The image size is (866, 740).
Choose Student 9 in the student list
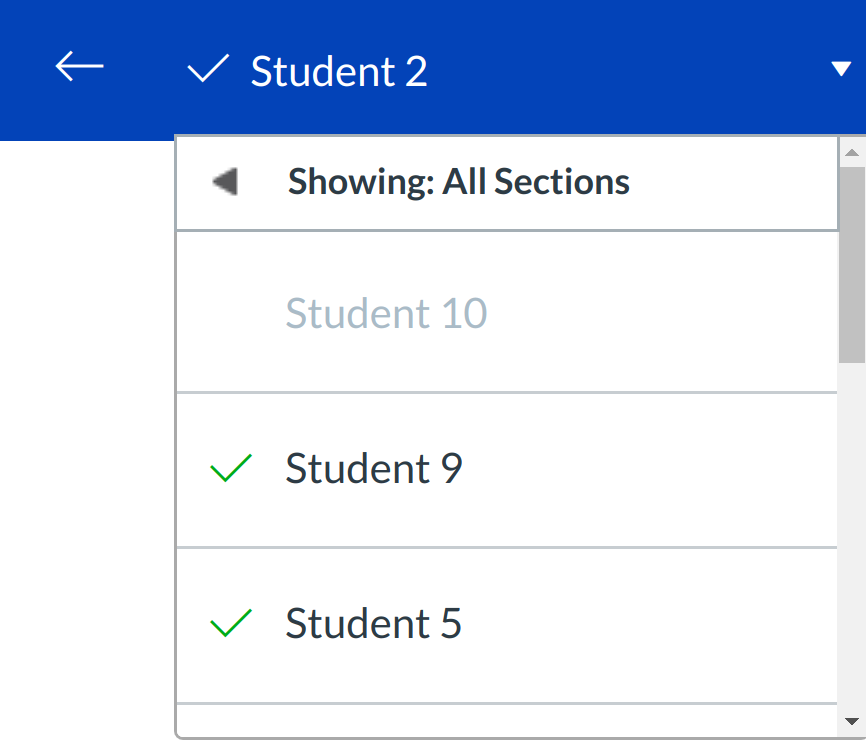374,469
